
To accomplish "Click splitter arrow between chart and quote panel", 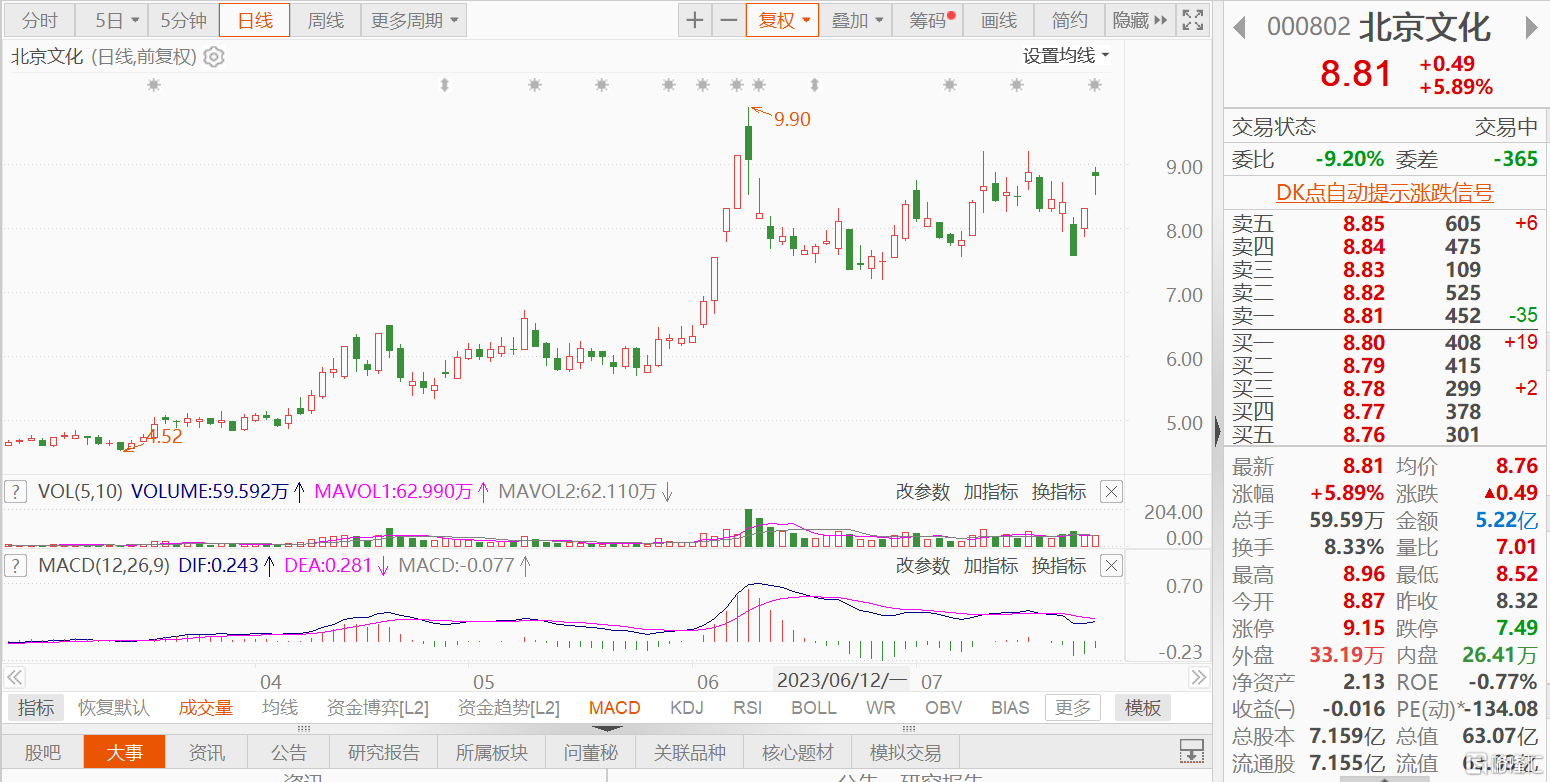I will click(x=1217, y=432).
